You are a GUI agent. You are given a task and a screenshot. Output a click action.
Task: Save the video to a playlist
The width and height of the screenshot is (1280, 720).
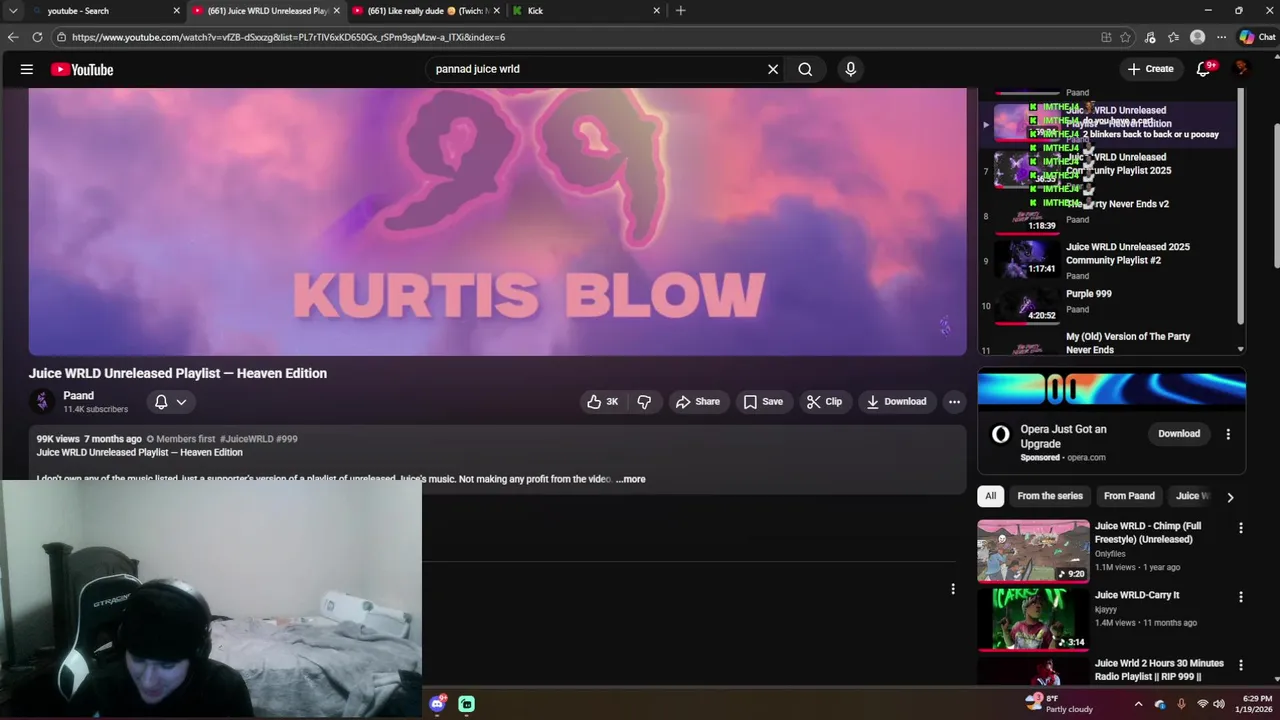pyautogui.click(x=763, y=402)
